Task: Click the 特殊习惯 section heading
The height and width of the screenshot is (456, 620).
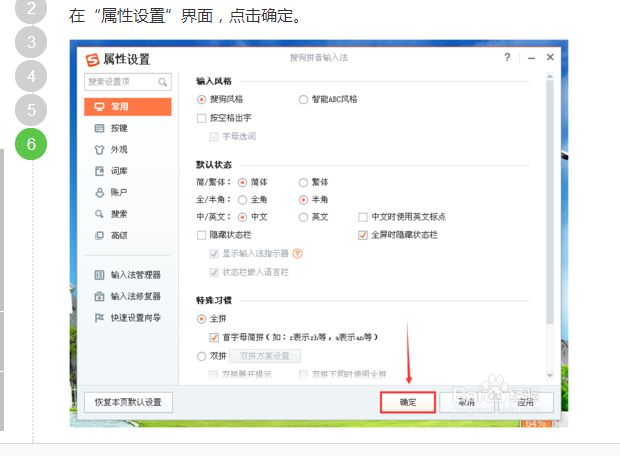Action: pyautogui.click(x=214, y=301)
